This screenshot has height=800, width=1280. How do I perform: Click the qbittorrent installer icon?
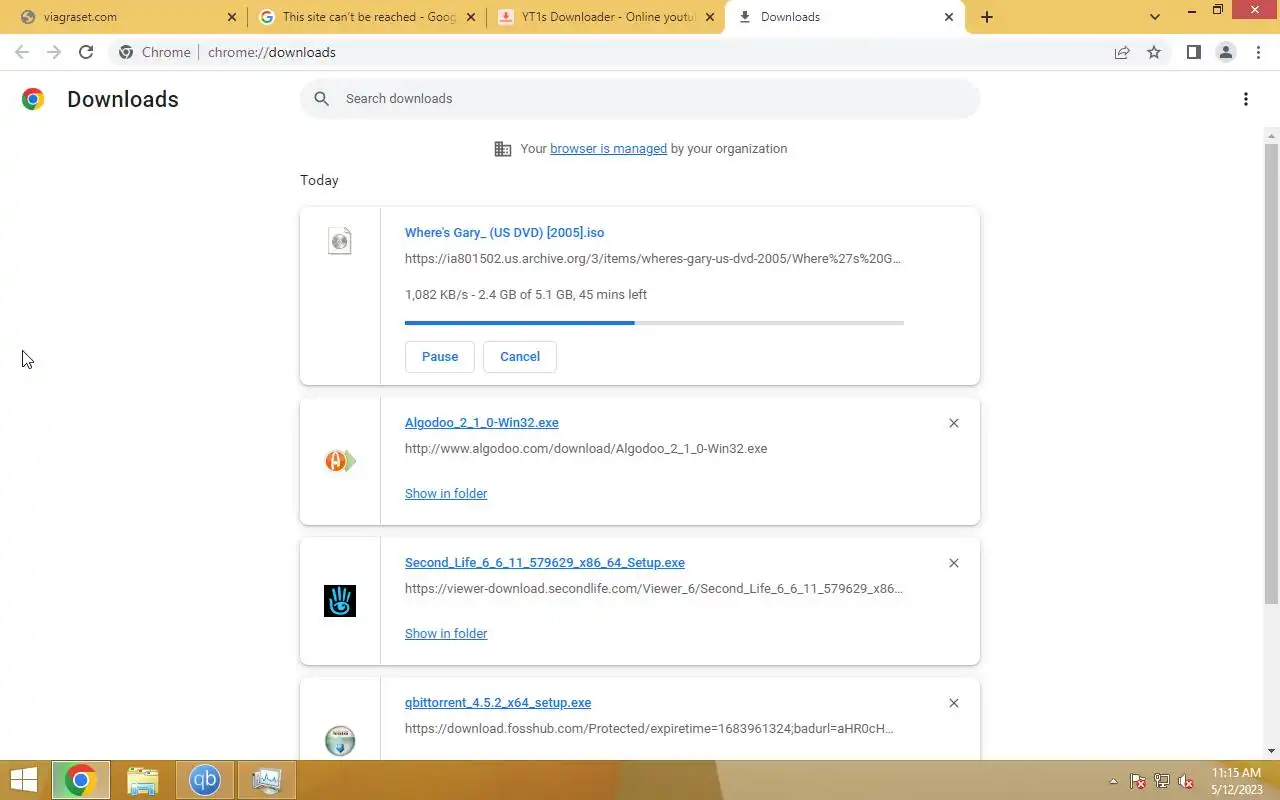(x=340, y=741)
